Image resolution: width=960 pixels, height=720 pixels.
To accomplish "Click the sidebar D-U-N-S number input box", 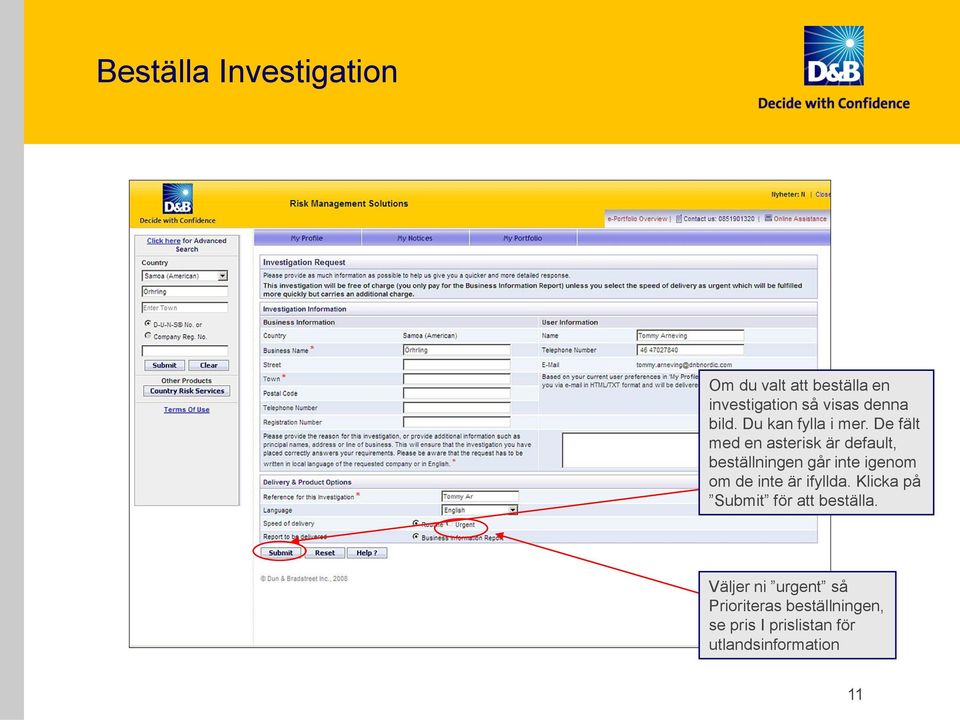I will coord(184,351).
